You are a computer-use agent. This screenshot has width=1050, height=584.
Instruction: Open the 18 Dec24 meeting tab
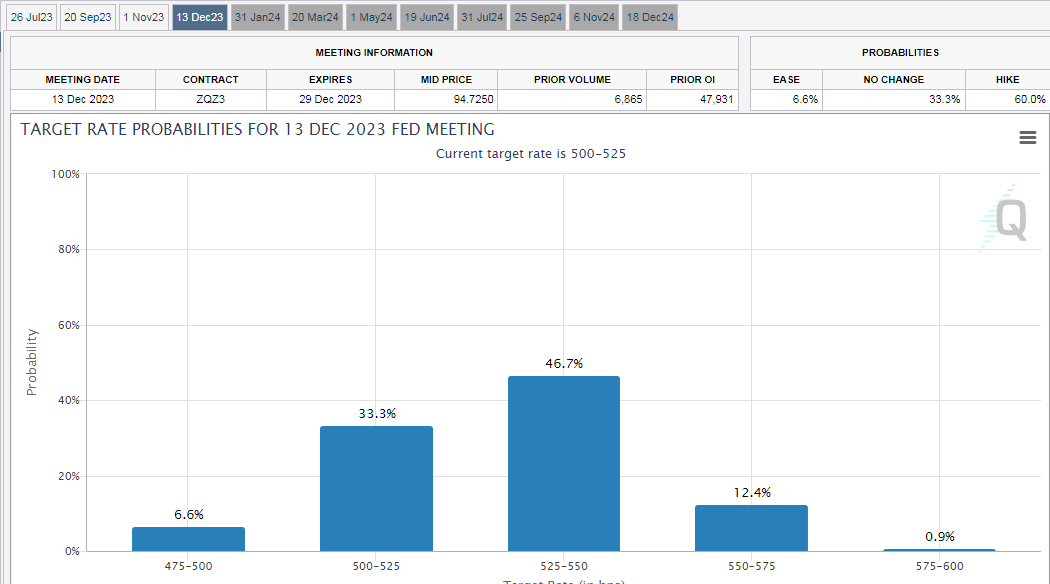[649, 16]
